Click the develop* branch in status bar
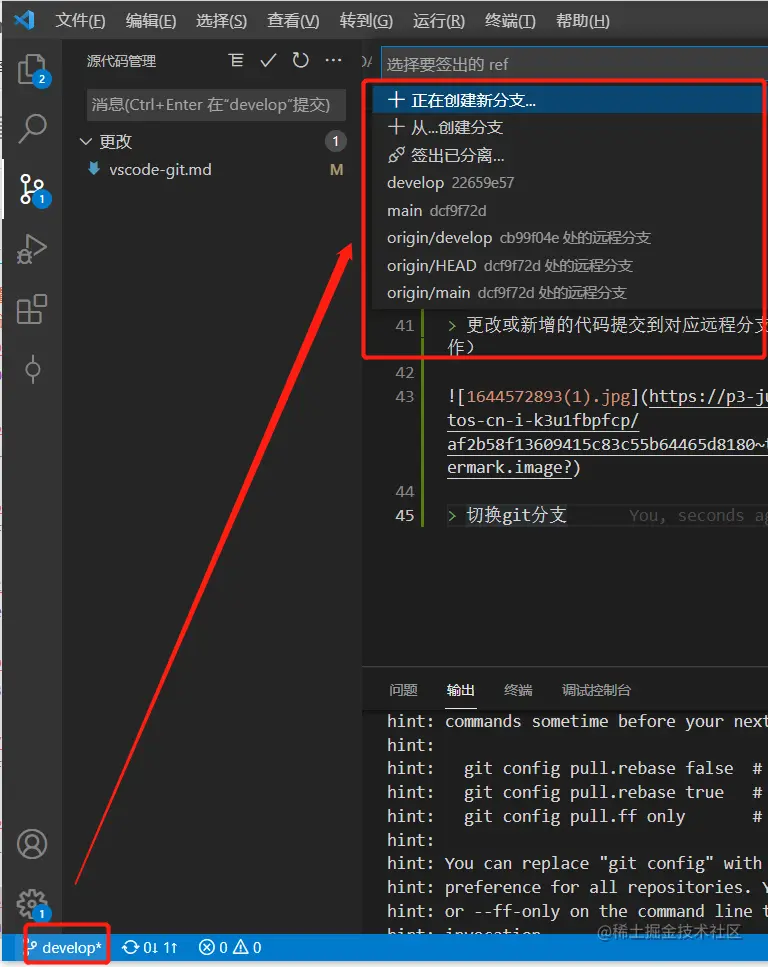 tap(65, 947)
